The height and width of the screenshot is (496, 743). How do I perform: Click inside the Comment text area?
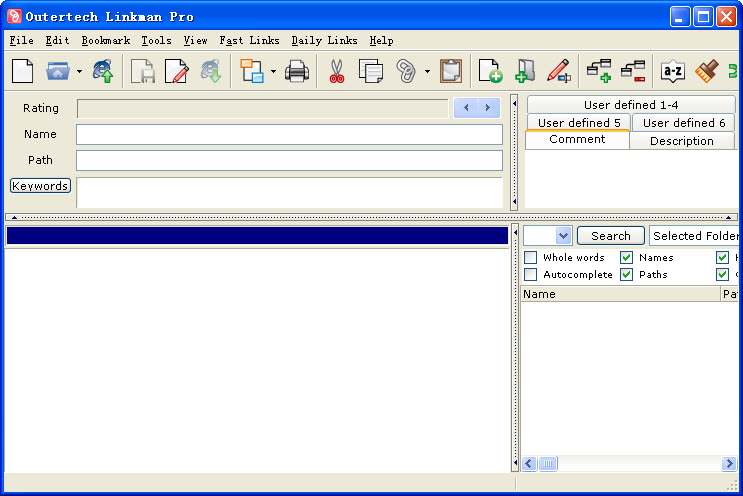click(x=631, y=179)
